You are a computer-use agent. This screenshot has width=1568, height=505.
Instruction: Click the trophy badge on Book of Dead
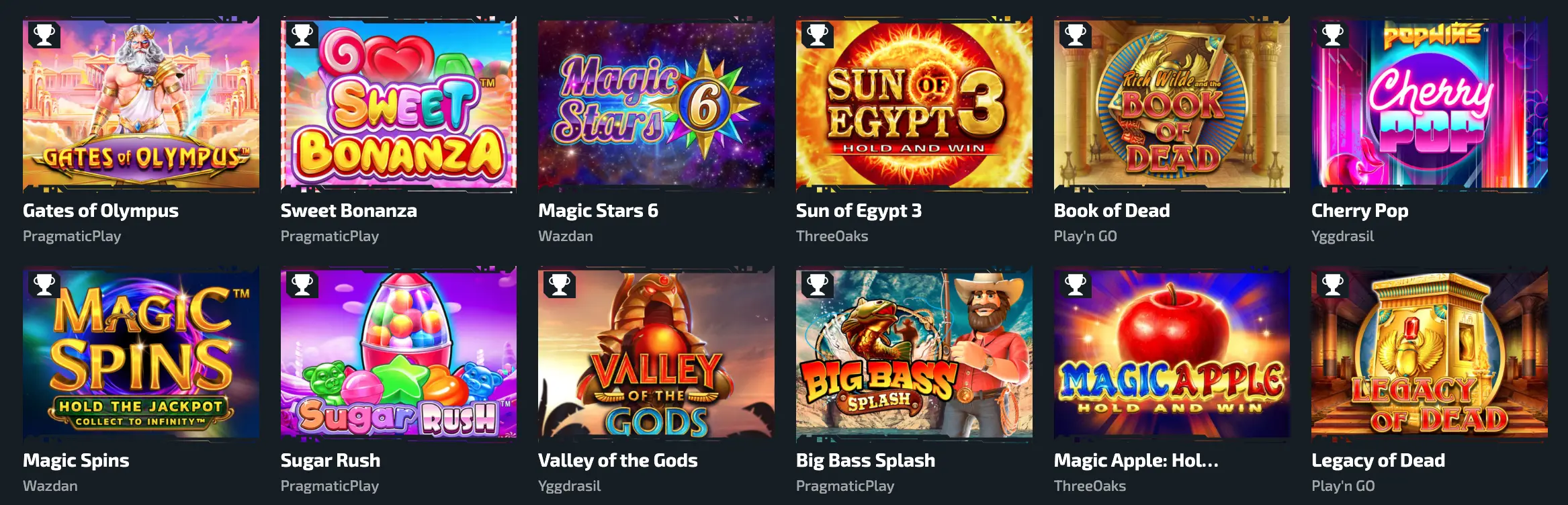point(1076,34)
